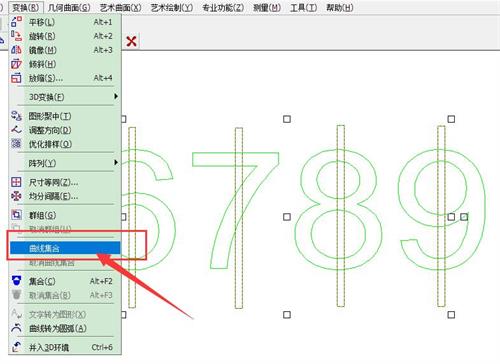Click the selection handle beside digit 9
500x364 pixels.
tap(464, 217)
